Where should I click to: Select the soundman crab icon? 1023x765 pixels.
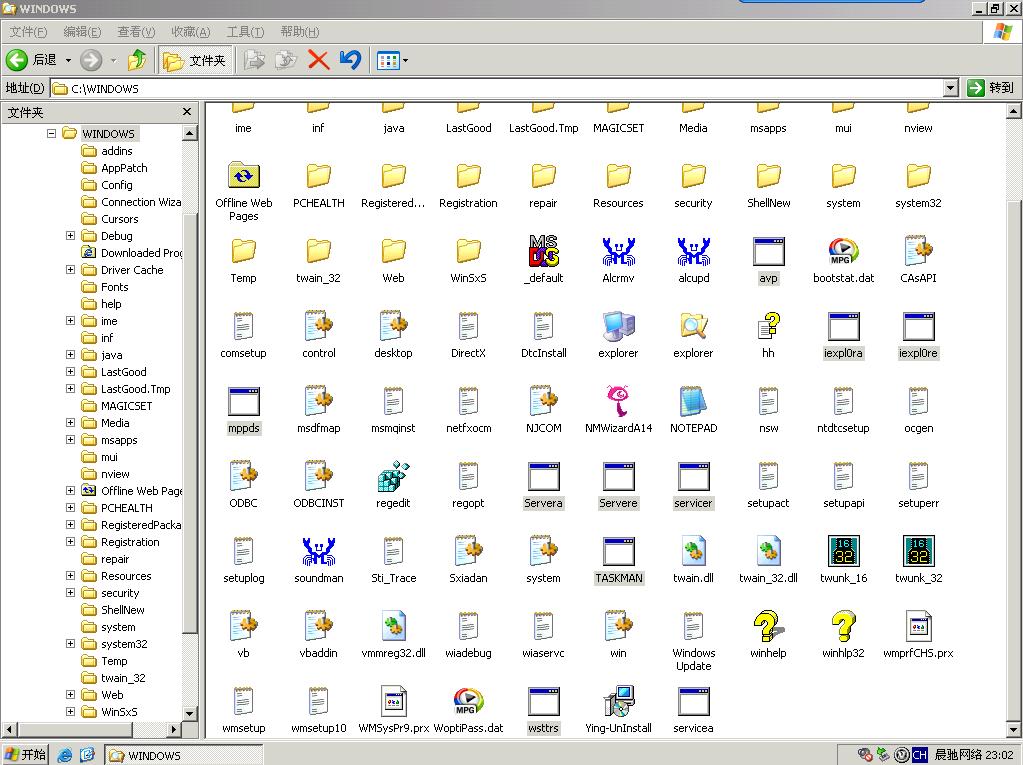tap(318, 553)
